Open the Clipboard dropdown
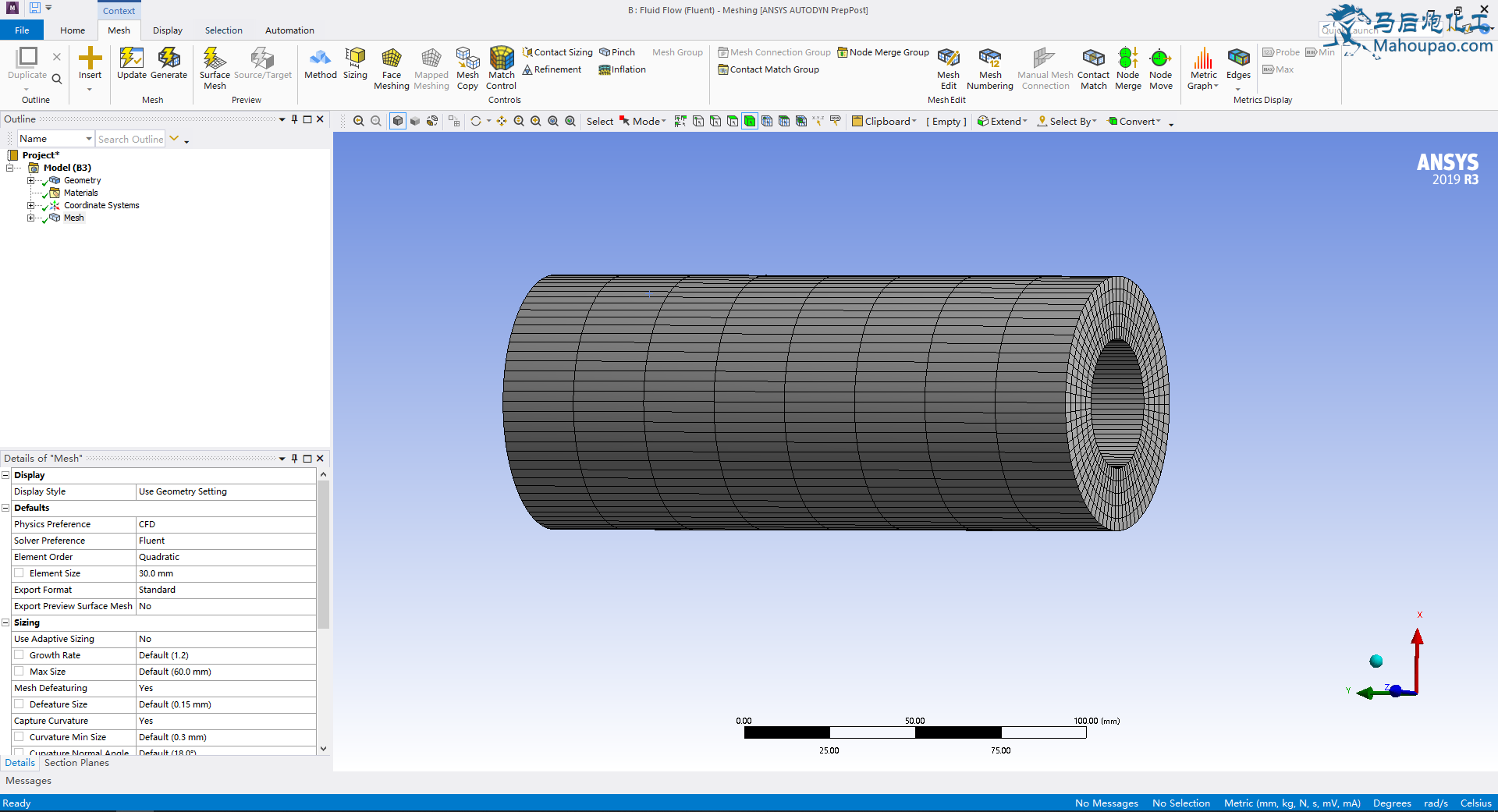The width and height of the screenshot is (1498, 812). (x=884, y=121)
